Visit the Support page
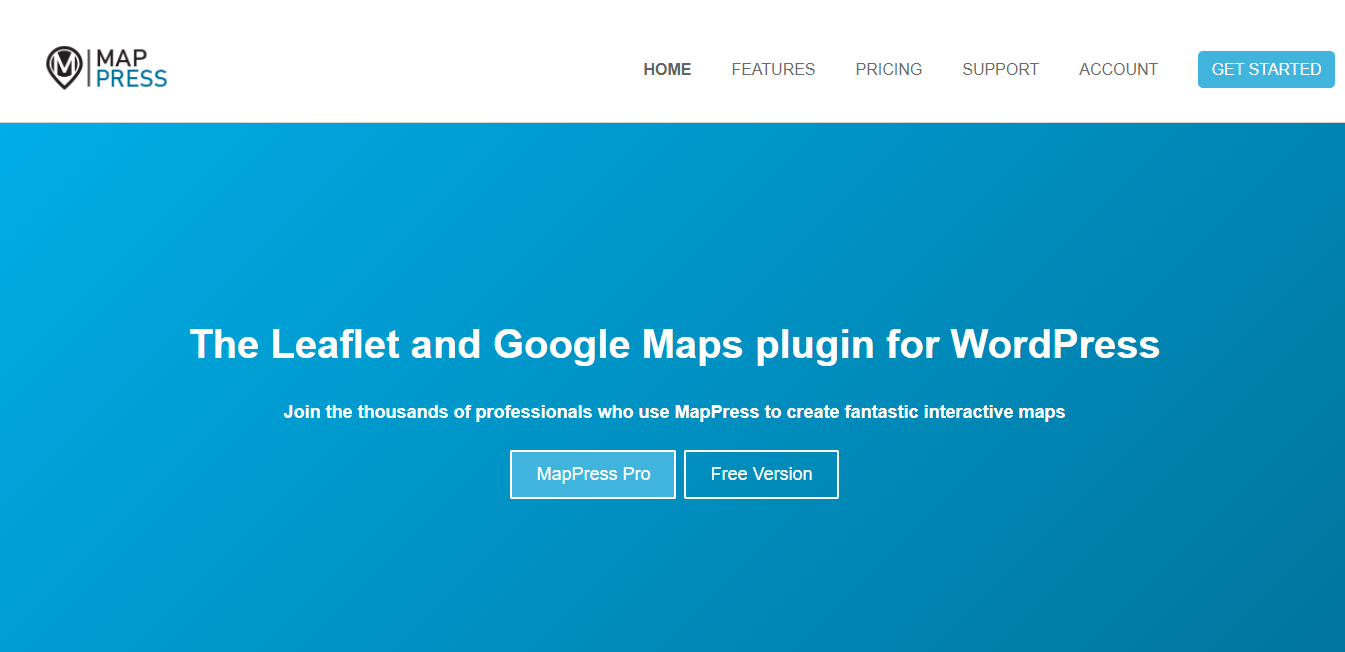The height and width of the screenshot is (652, 1345). 1000,70
